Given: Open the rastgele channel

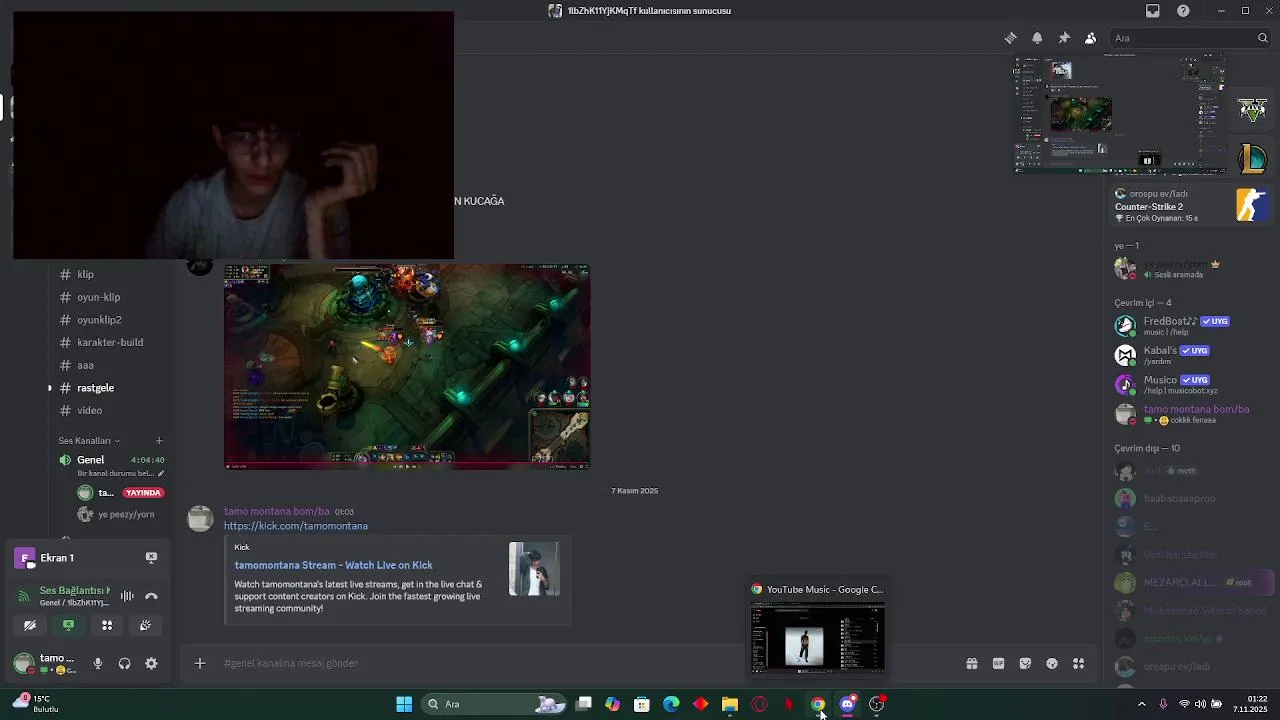Looking at the screenshot, I should pyautogui.click(x=108, y=388).
